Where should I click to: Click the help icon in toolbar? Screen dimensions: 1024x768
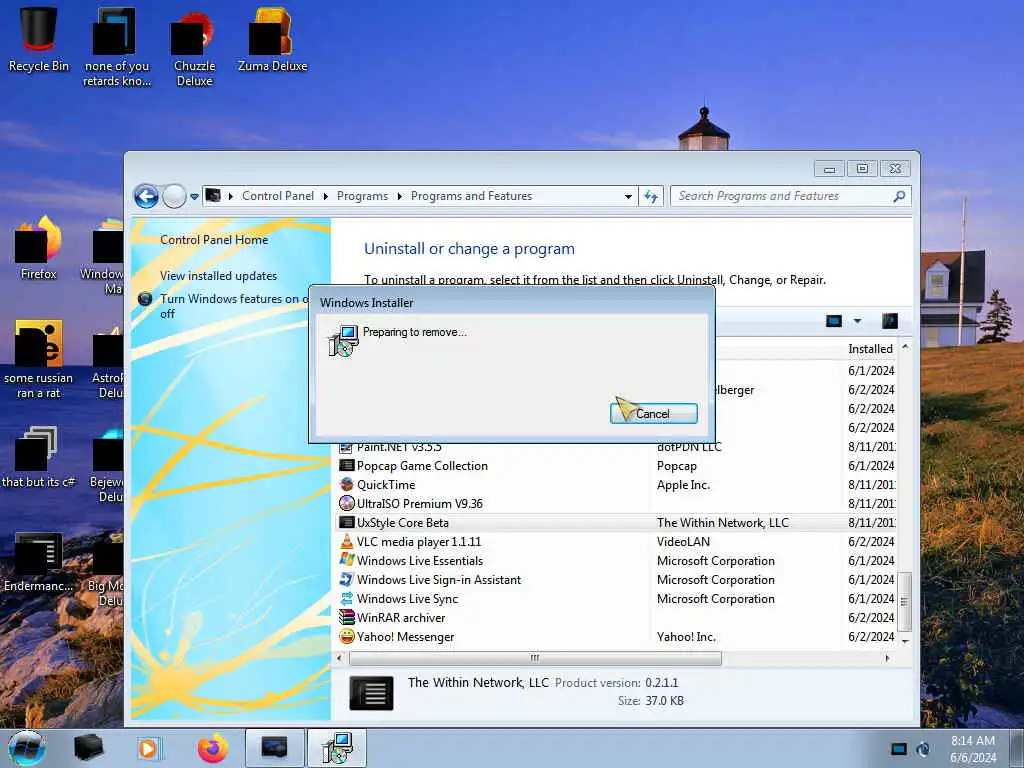click(889, 321)
